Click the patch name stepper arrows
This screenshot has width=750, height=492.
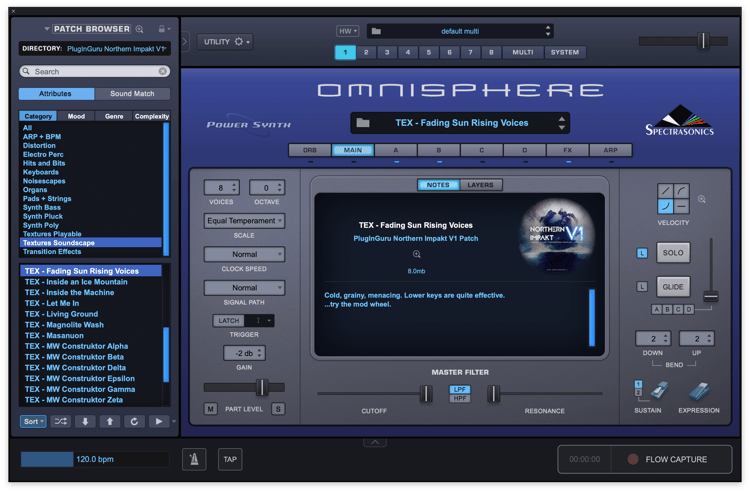point(562,123)
